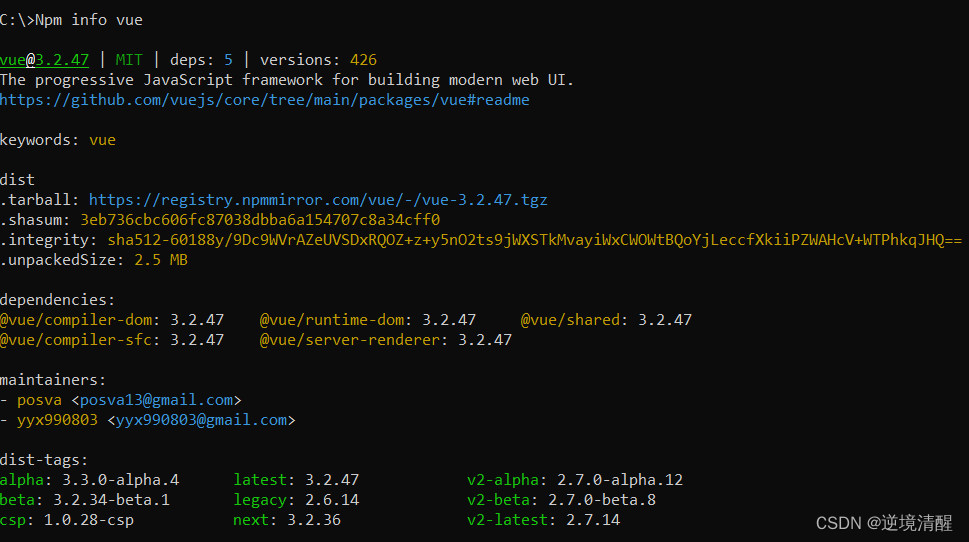Click the MIT license text

tap(129, 60)
